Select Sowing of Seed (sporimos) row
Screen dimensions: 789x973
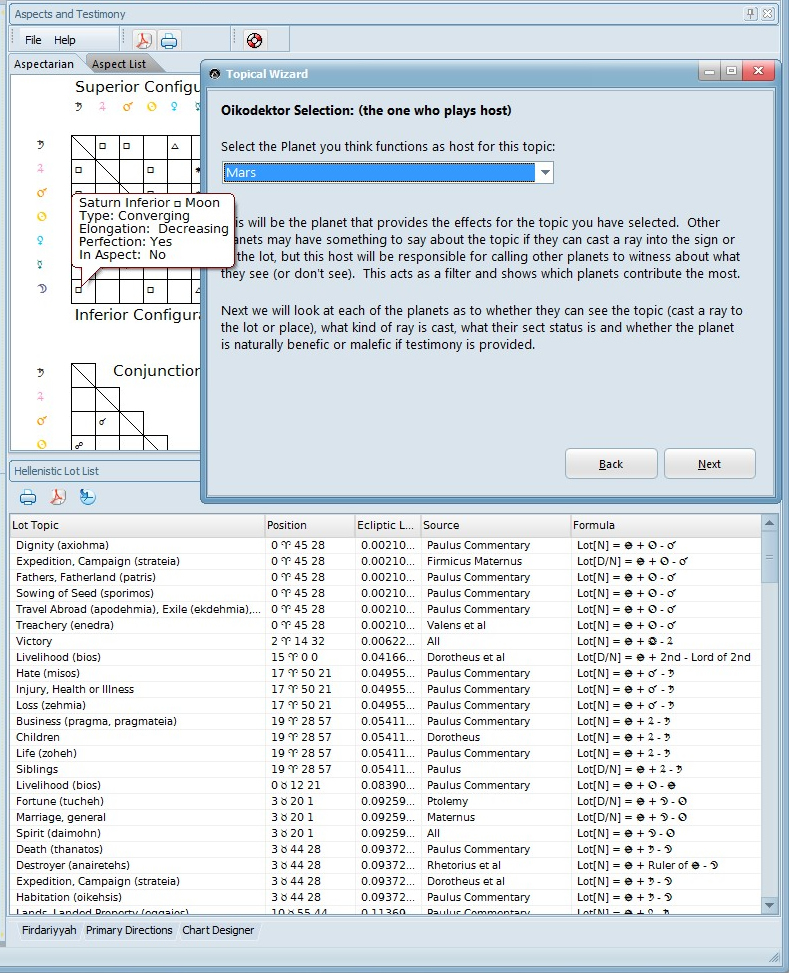click(x=385, y=593)
